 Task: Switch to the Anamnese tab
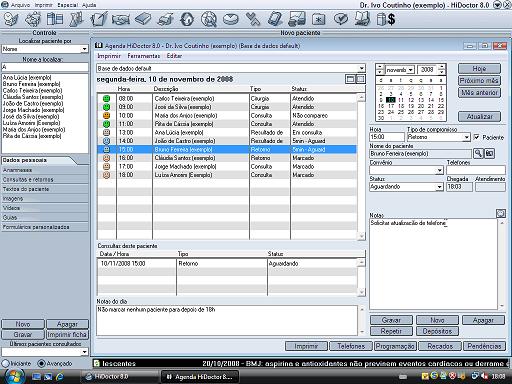(45, 170)
